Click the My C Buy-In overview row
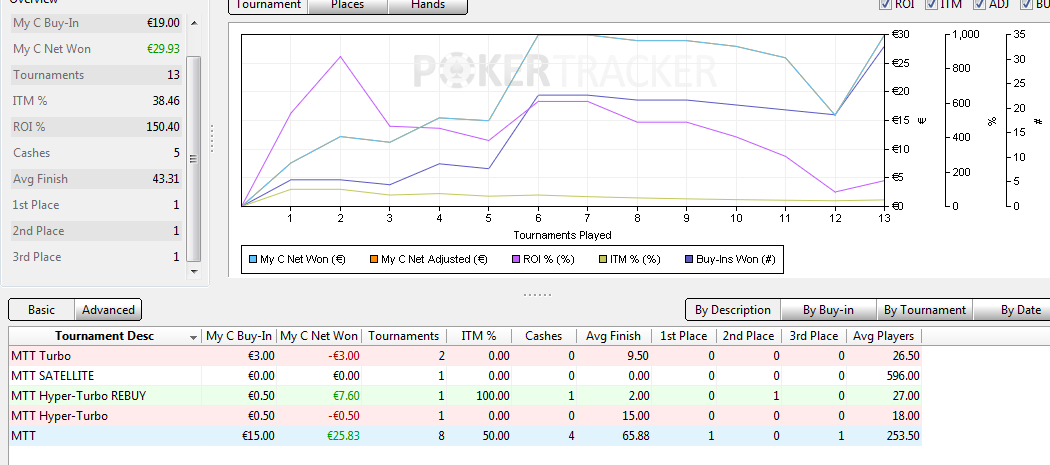 click(x=96, y=23)
